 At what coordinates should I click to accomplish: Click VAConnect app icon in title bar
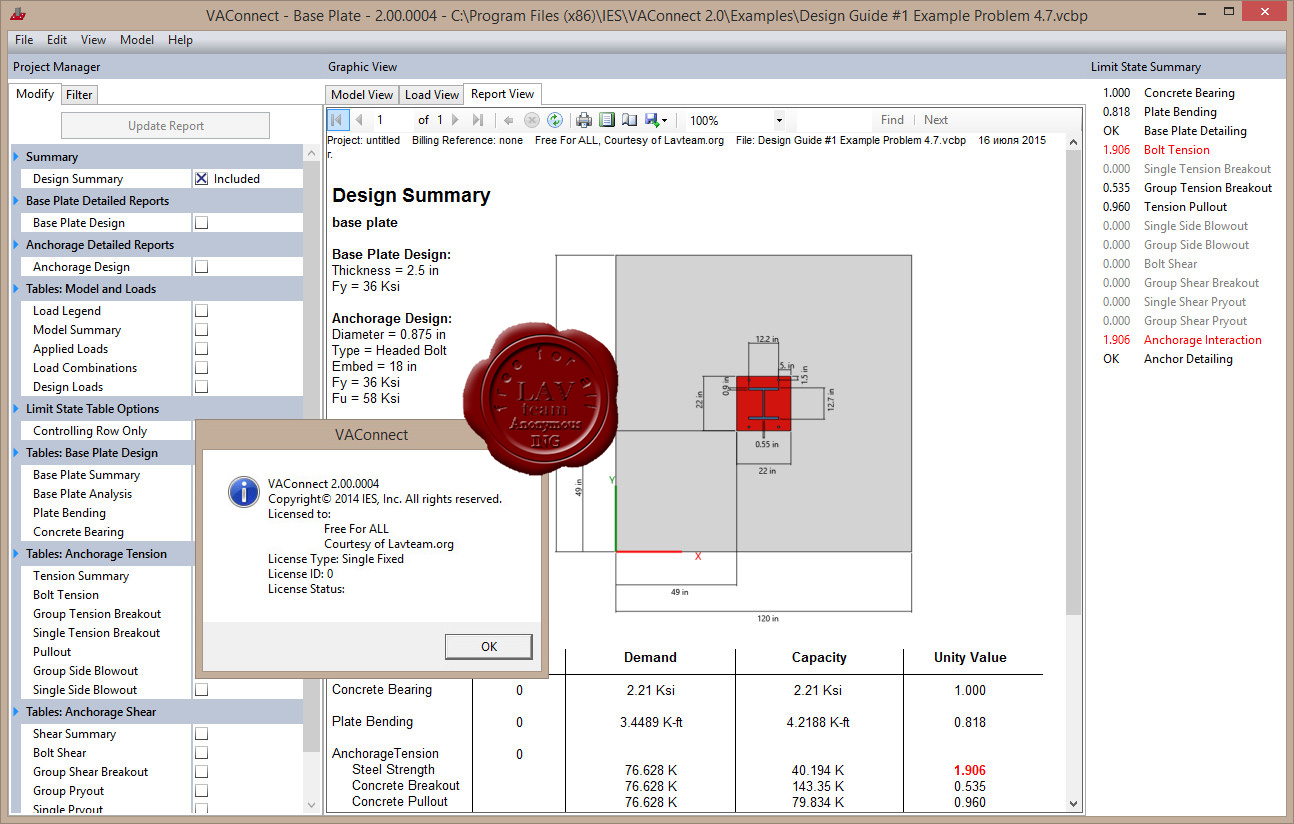click(16, 15)
